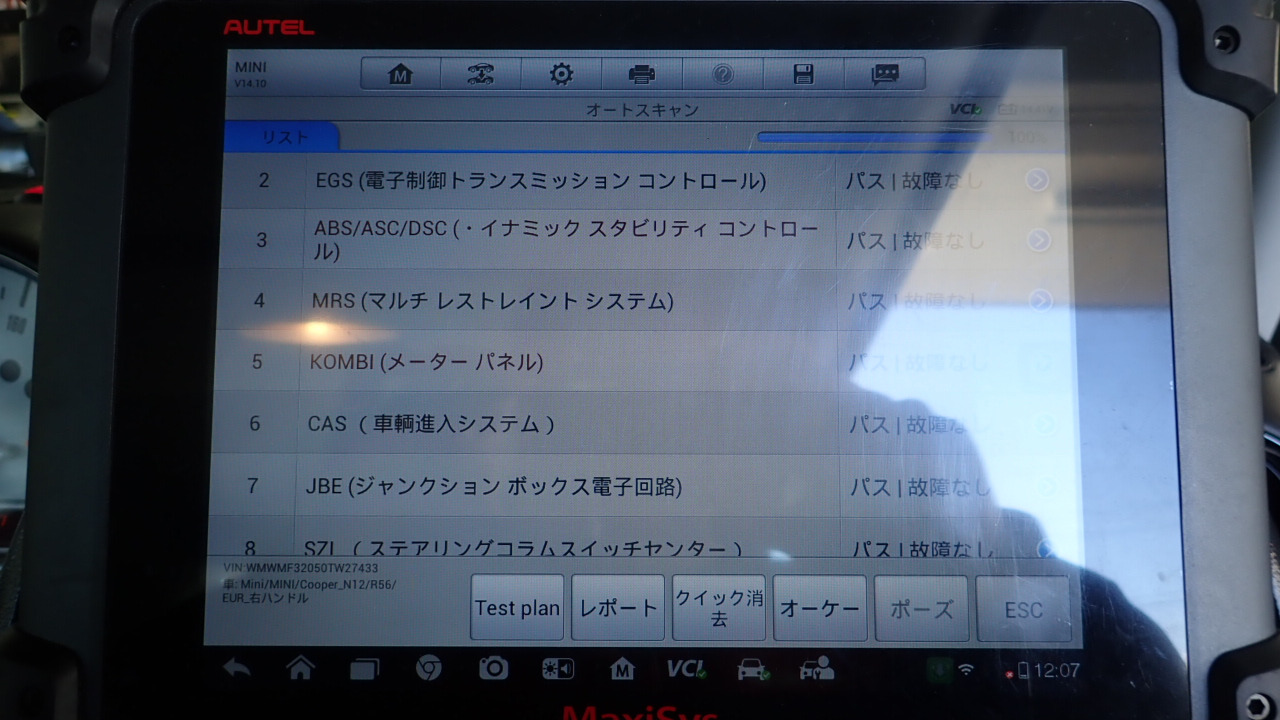Open the data logging message icon
1280x720 pixels.
(884, 74)
